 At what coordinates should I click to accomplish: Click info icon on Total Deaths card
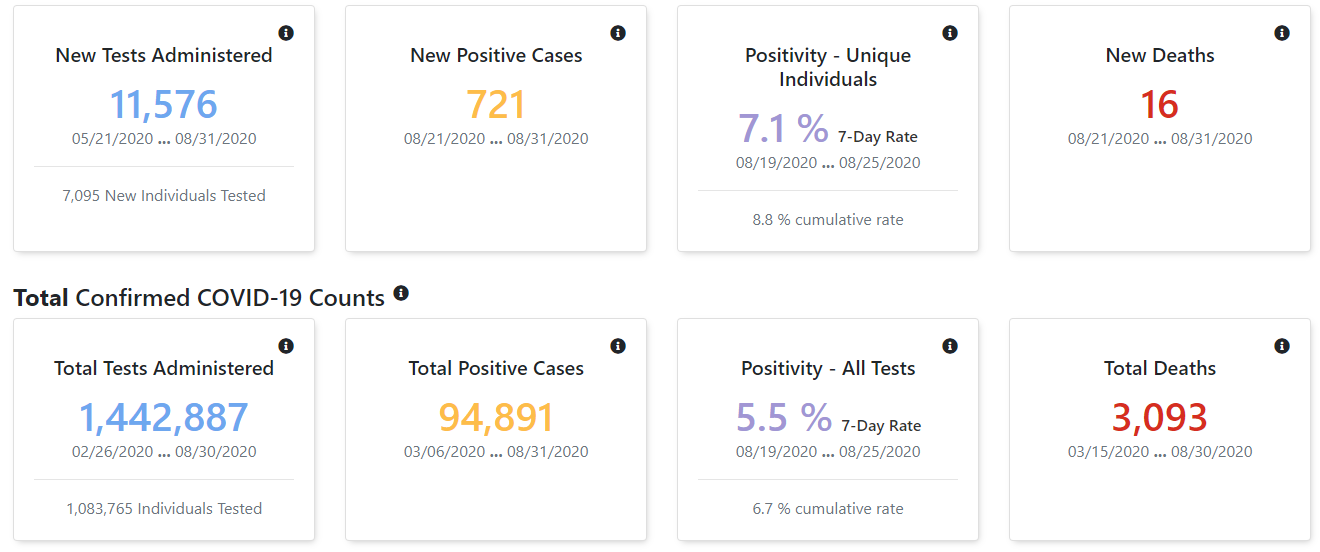pos(1282,346)
